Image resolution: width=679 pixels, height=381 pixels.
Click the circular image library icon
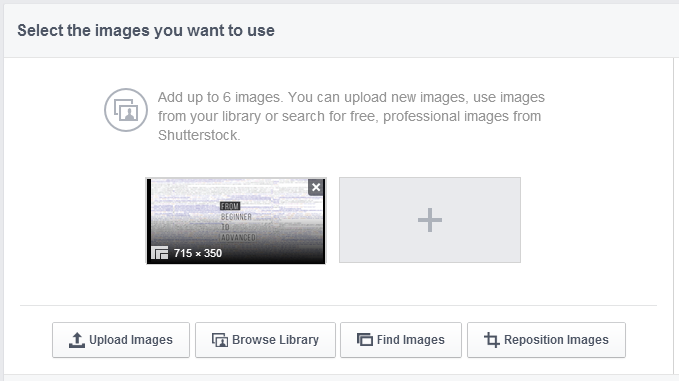click(126, 110)
